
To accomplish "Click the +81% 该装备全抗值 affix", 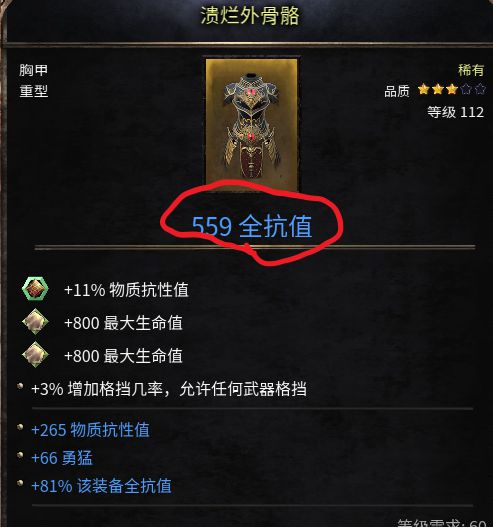I will pos(101,486).
